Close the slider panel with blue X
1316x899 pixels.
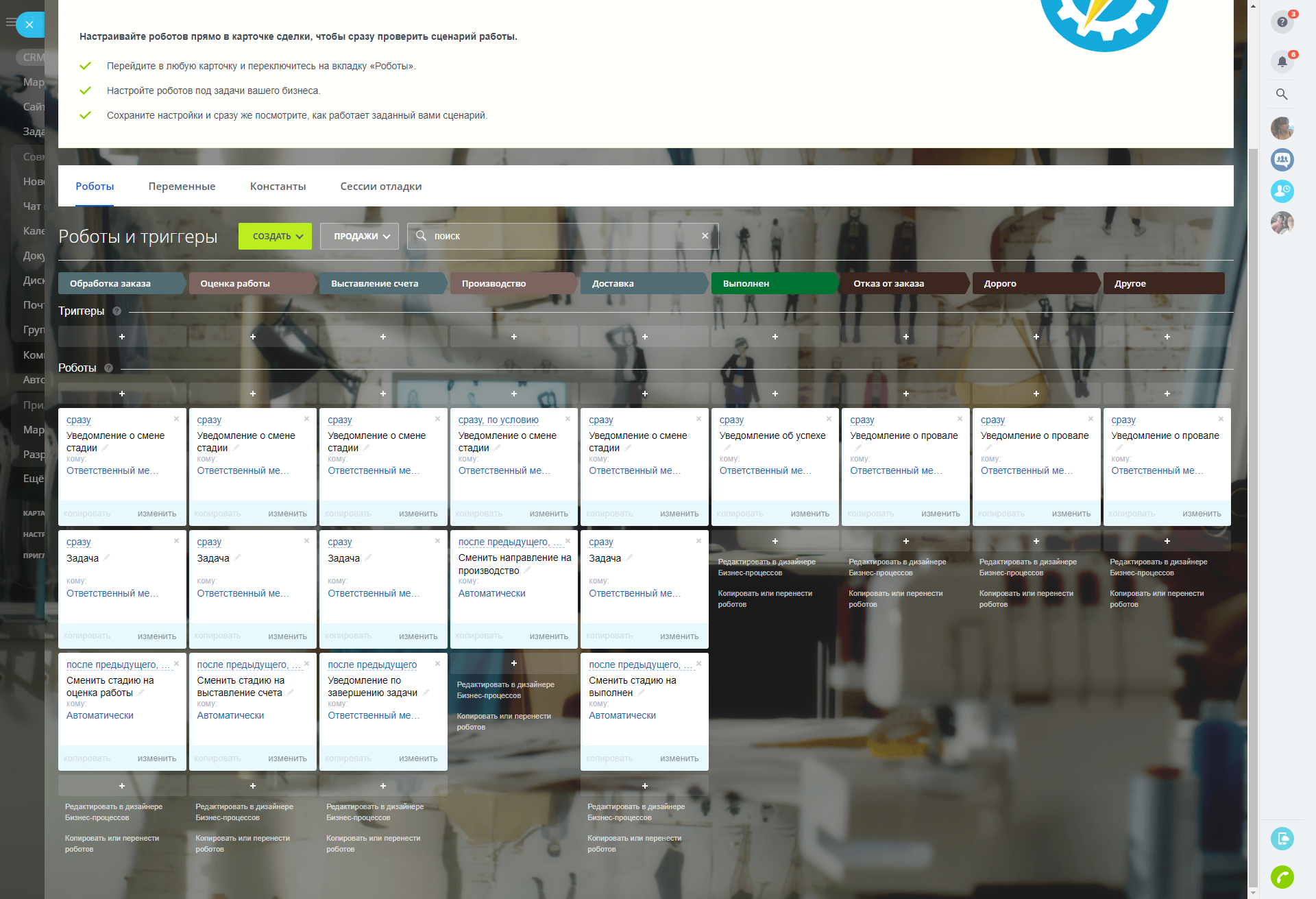[x=29, y=25]
